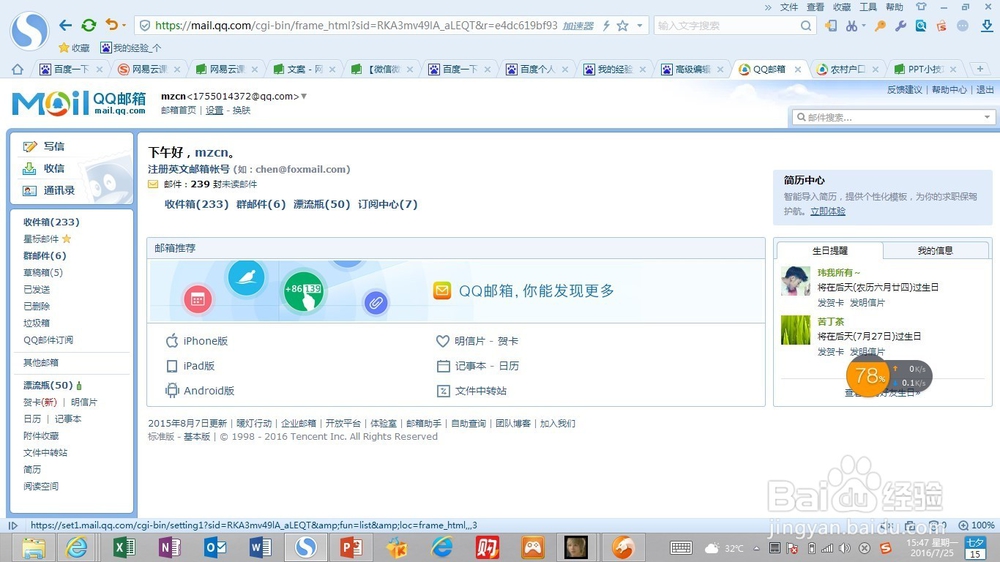Click 玮我所有 contact avatar thumbnail

[x=795, y=281]
